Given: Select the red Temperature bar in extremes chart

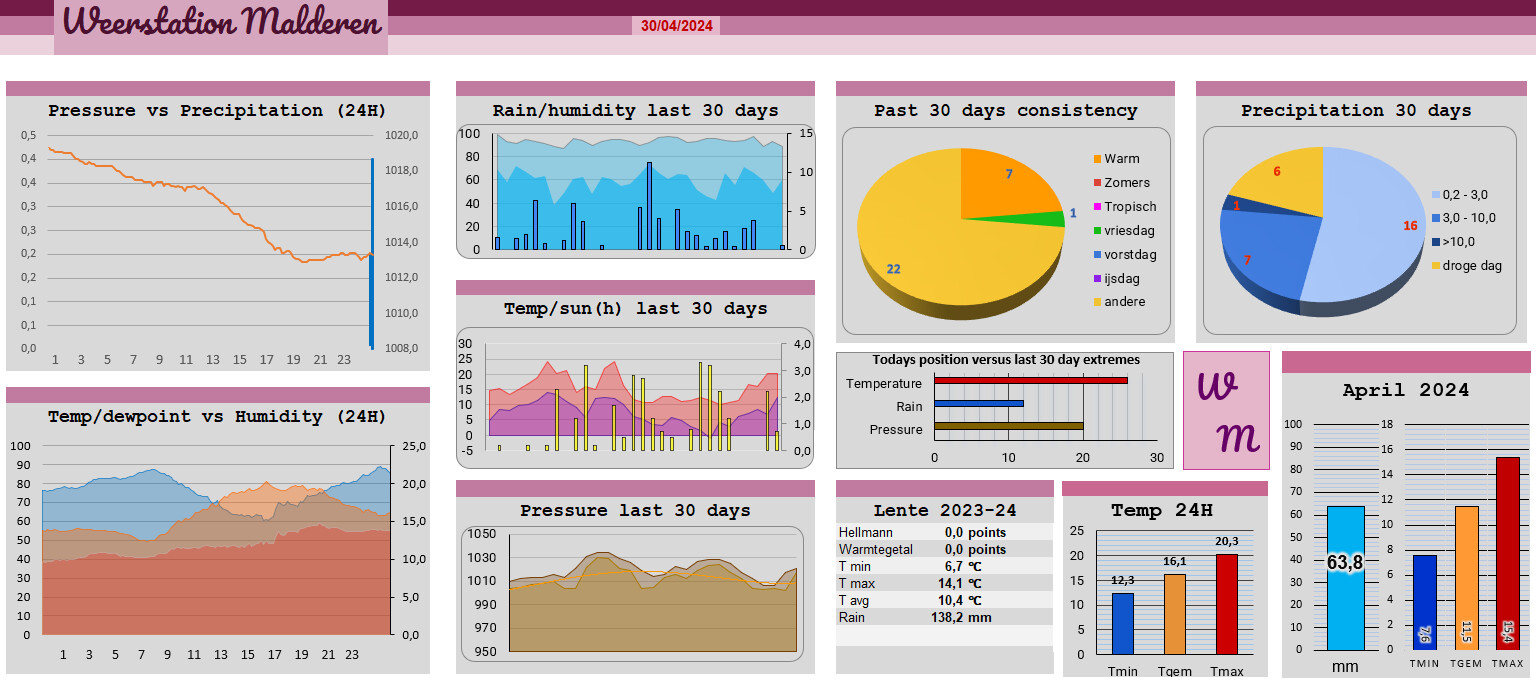Looking at the screenshot, I should [1030, 380].
